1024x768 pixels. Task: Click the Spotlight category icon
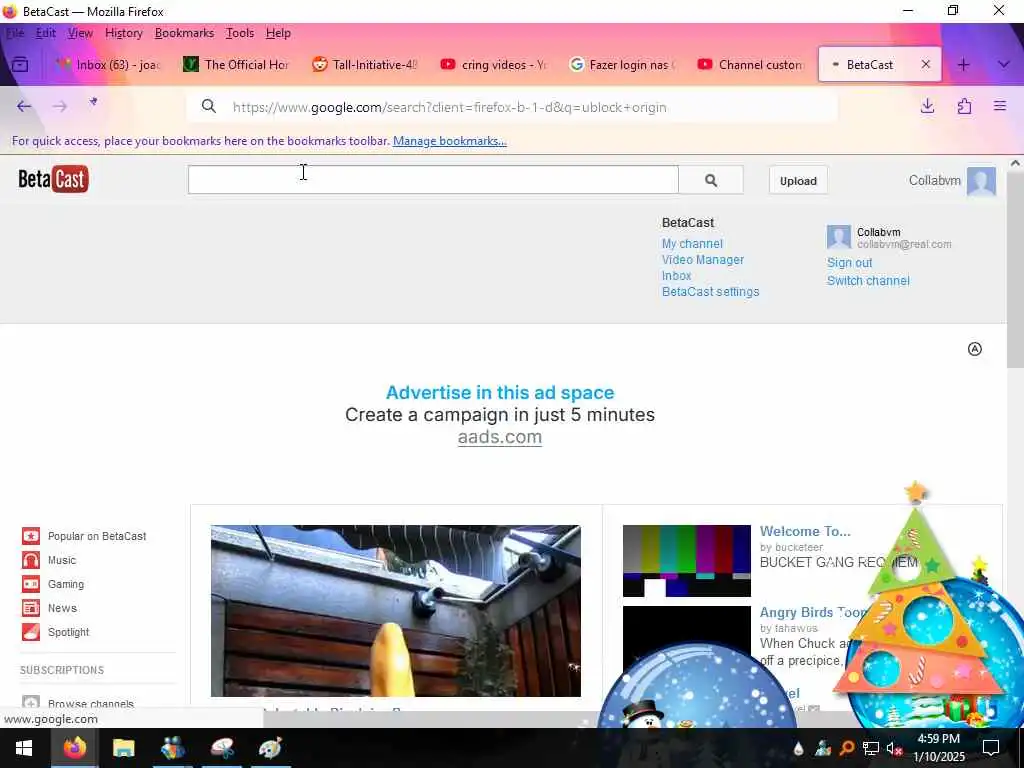point(31,632)
